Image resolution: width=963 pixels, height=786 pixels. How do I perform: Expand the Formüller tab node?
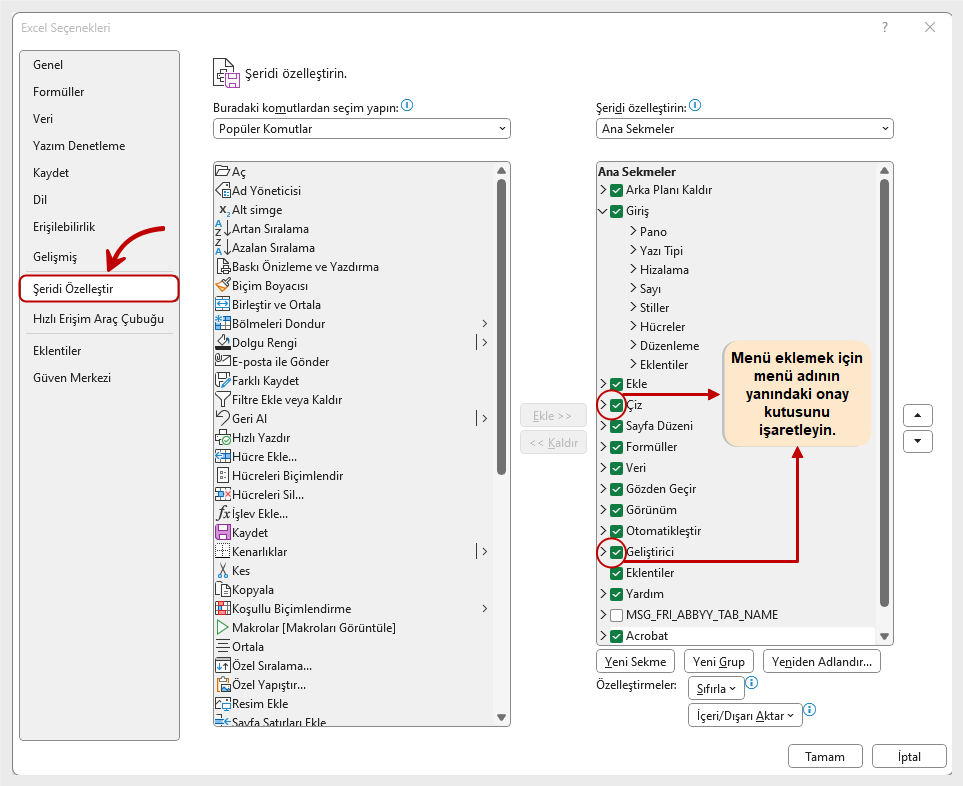603,446
